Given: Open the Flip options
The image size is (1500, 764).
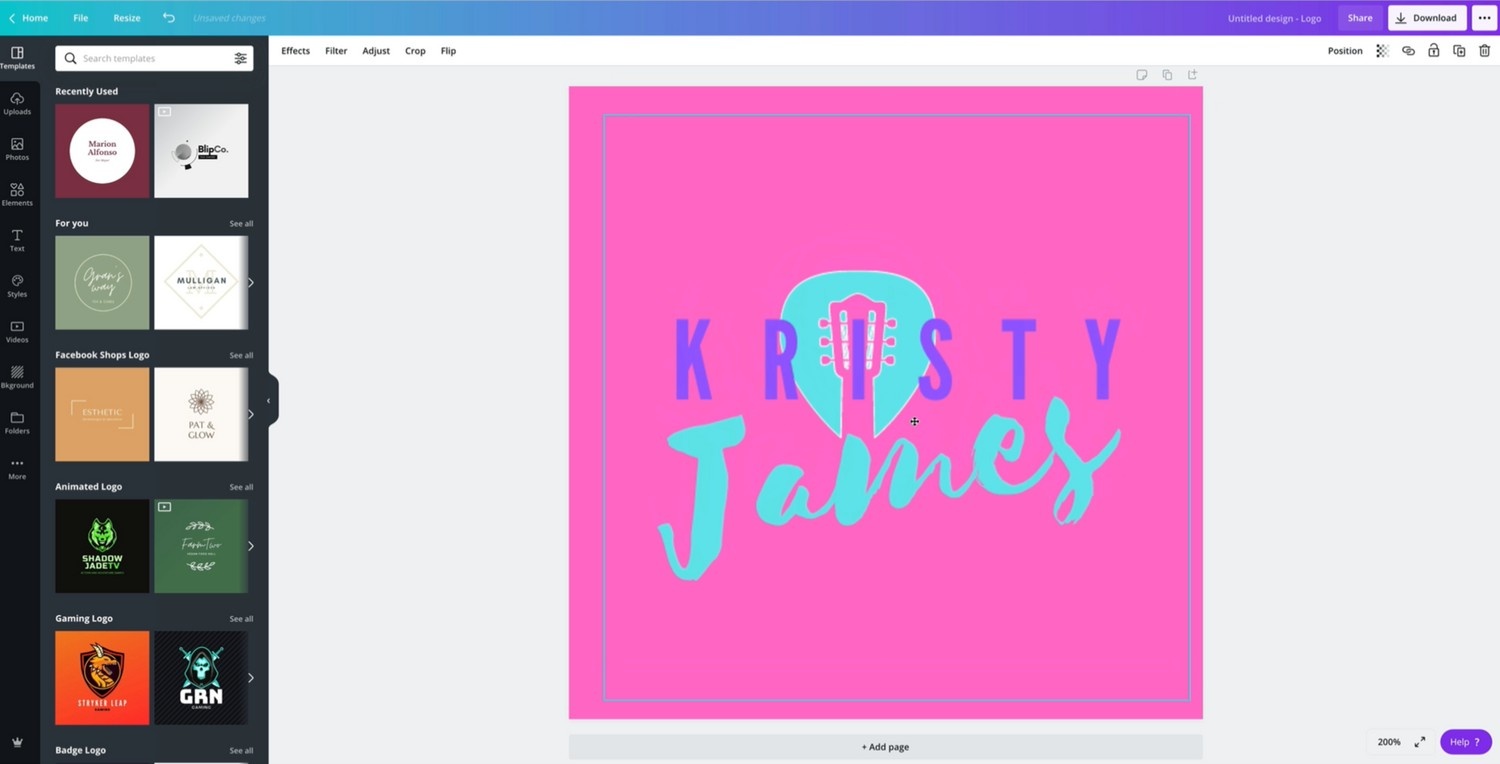Looking at the screenshot, I should [448, 51].
